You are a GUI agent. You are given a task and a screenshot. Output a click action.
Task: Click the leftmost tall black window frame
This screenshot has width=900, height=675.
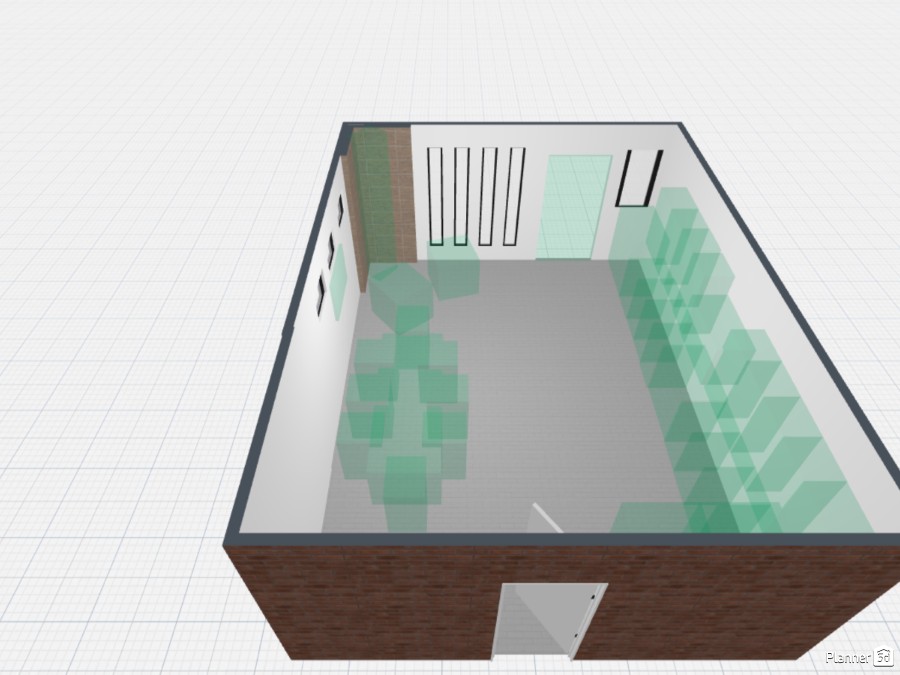click(436, 195)
